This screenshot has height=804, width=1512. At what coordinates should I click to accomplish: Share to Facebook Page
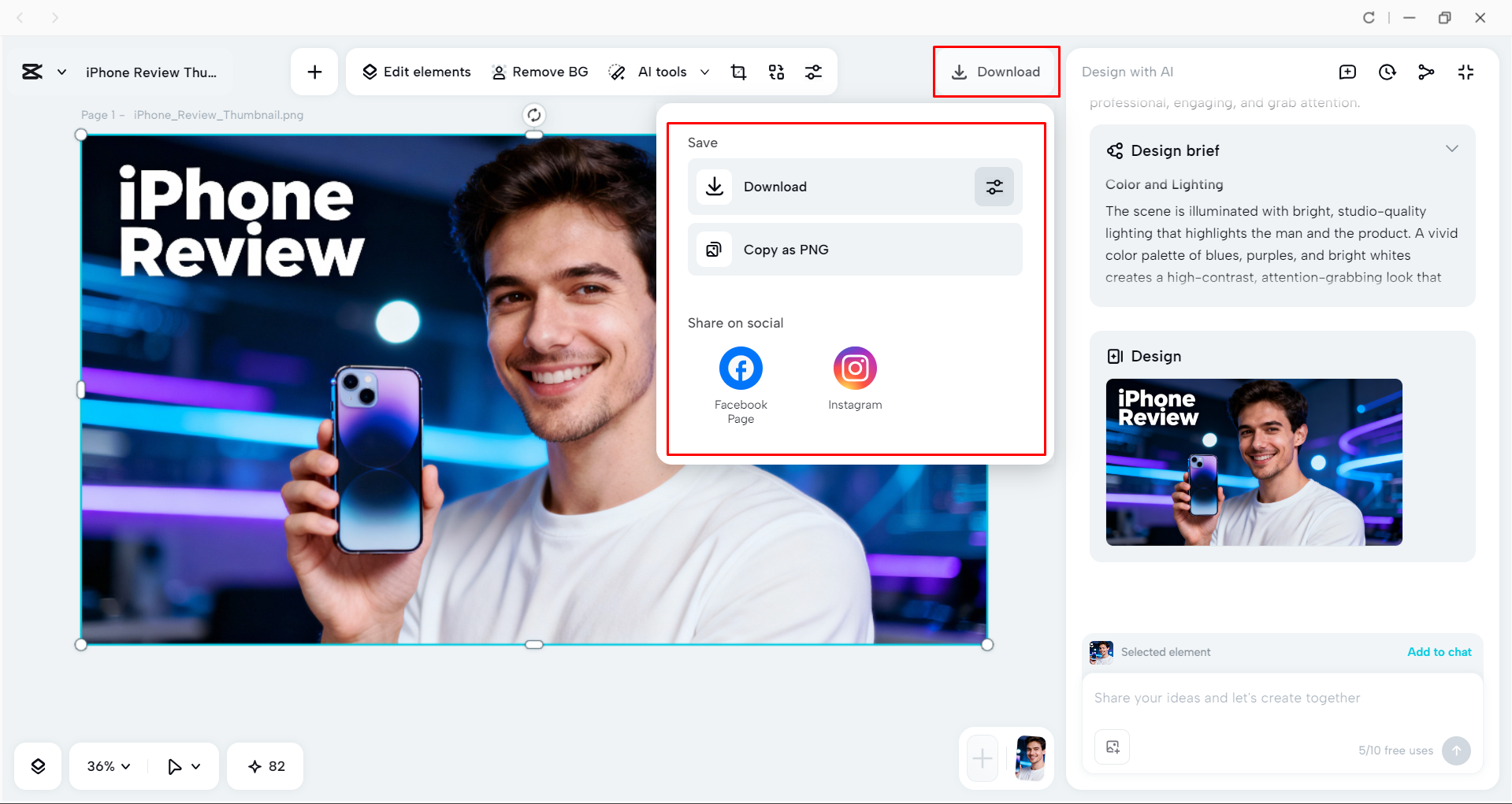[741, 385]
